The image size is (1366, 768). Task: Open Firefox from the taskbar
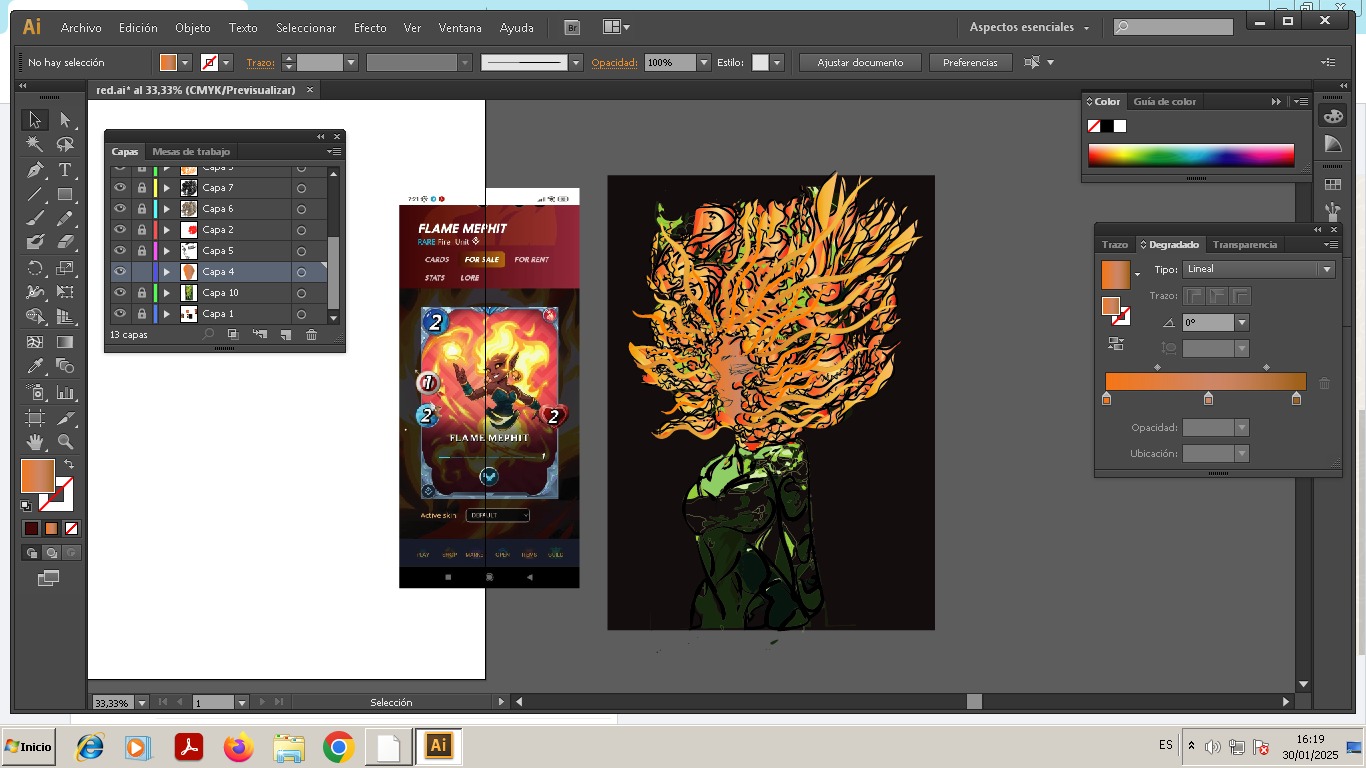[x=239, y=747]
